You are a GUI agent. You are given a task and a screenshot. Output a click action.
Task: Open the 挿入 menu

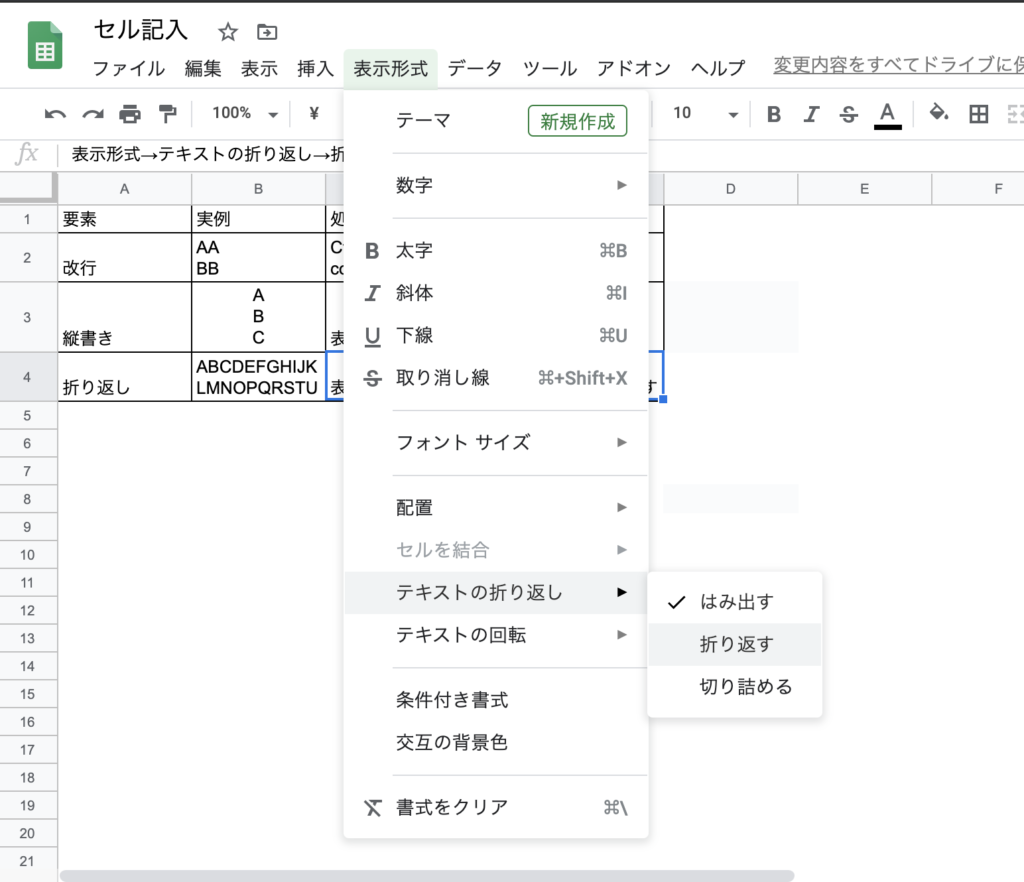tap(315, 68)
